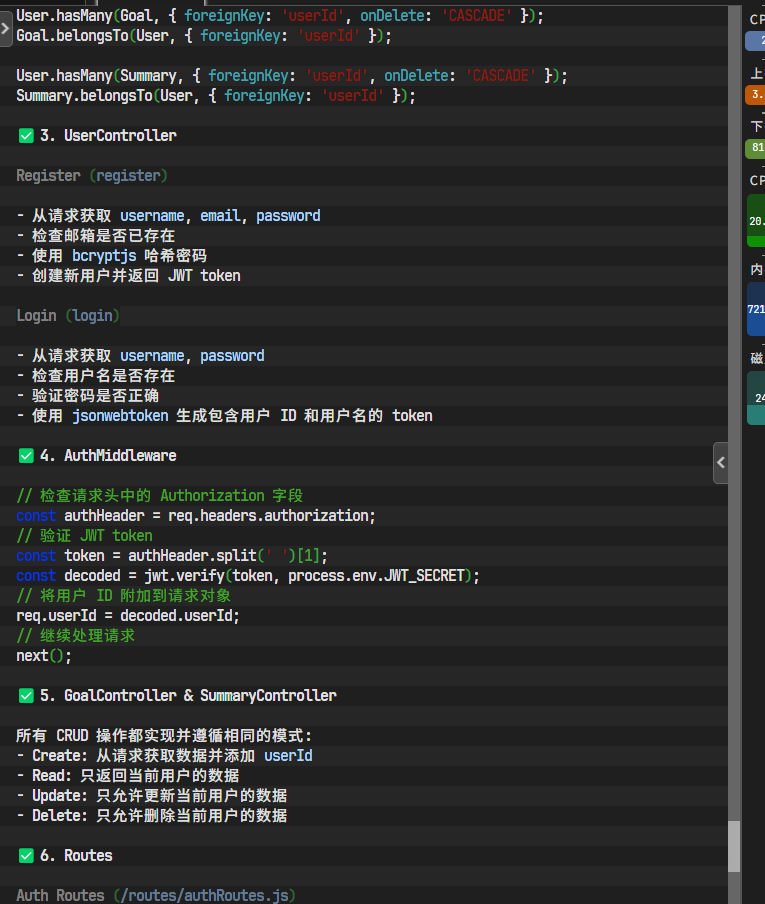
Task: Click the collapse arrow on the right edge
Action: tap(720, 463)
